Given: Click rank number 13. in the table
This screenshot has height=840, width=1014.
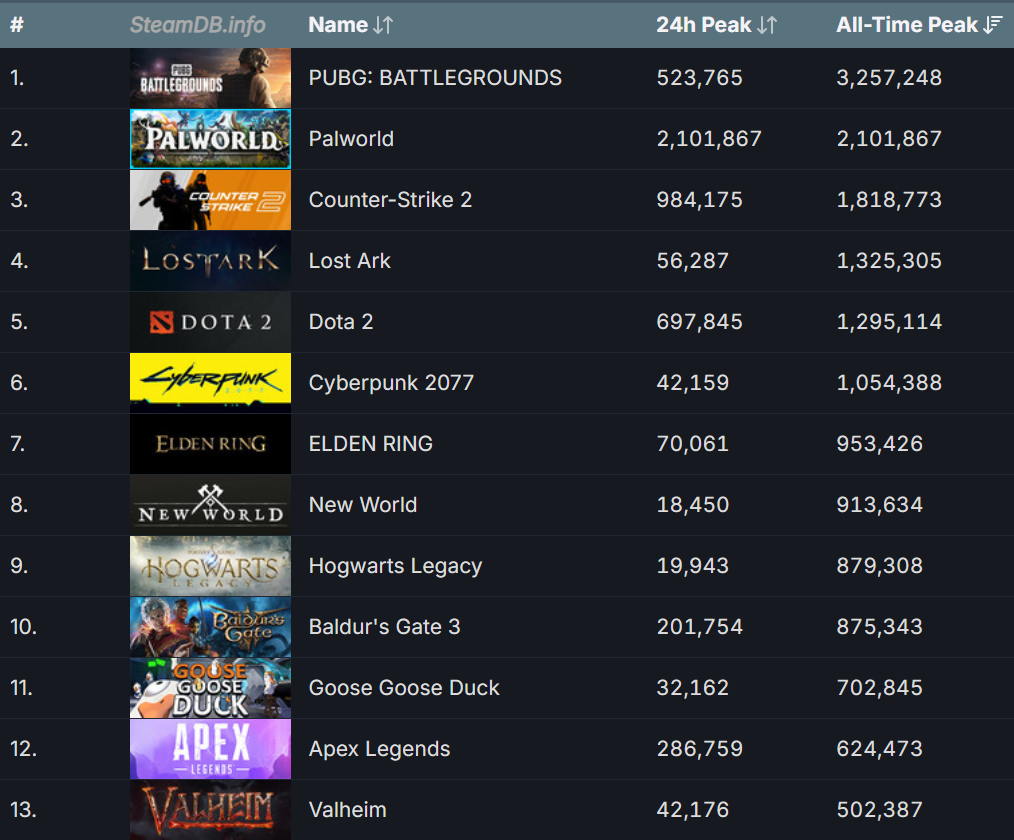Looking at the screenshot, I should 23,810.
